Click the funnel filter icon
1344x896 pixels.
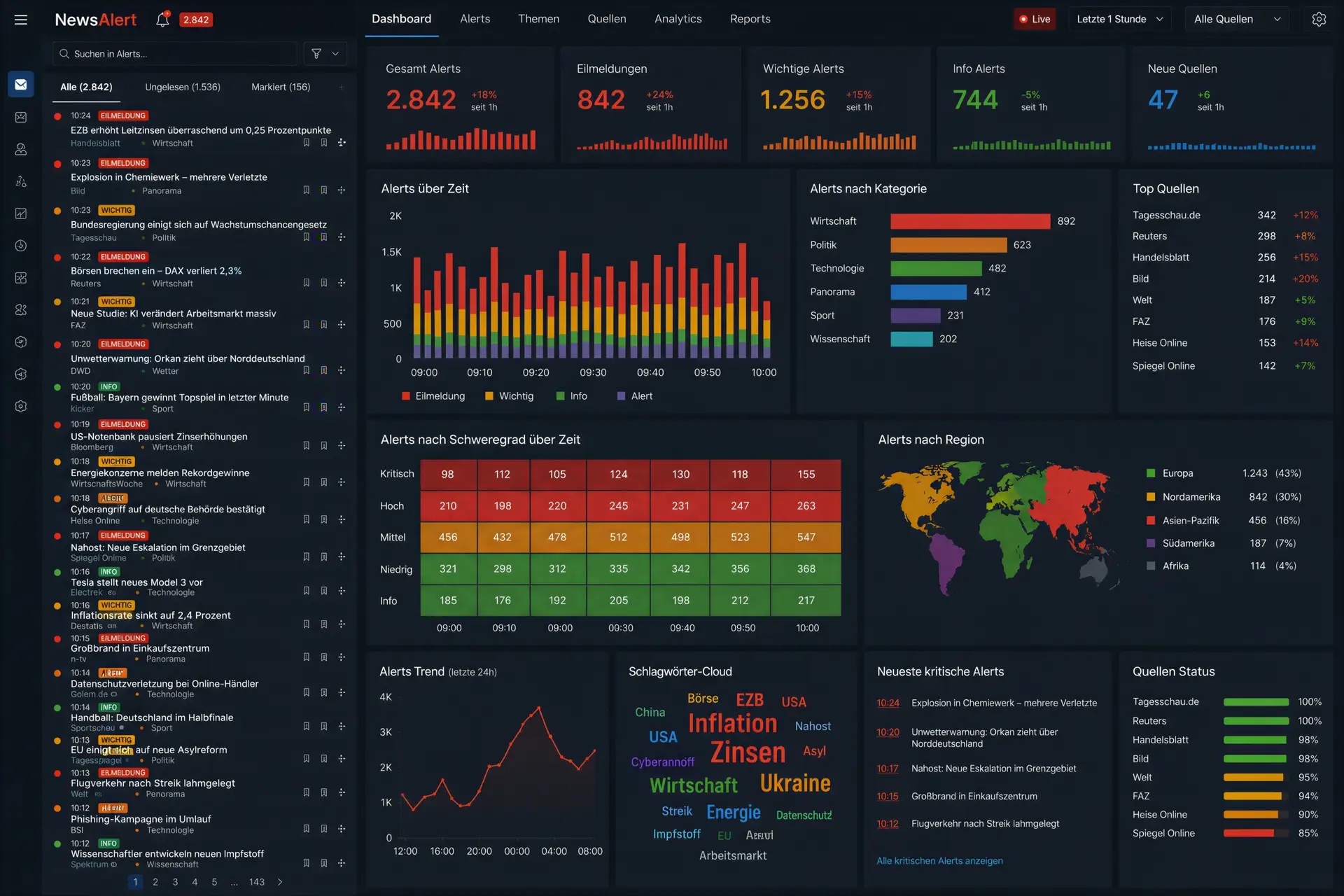click(x=316, y=54)
